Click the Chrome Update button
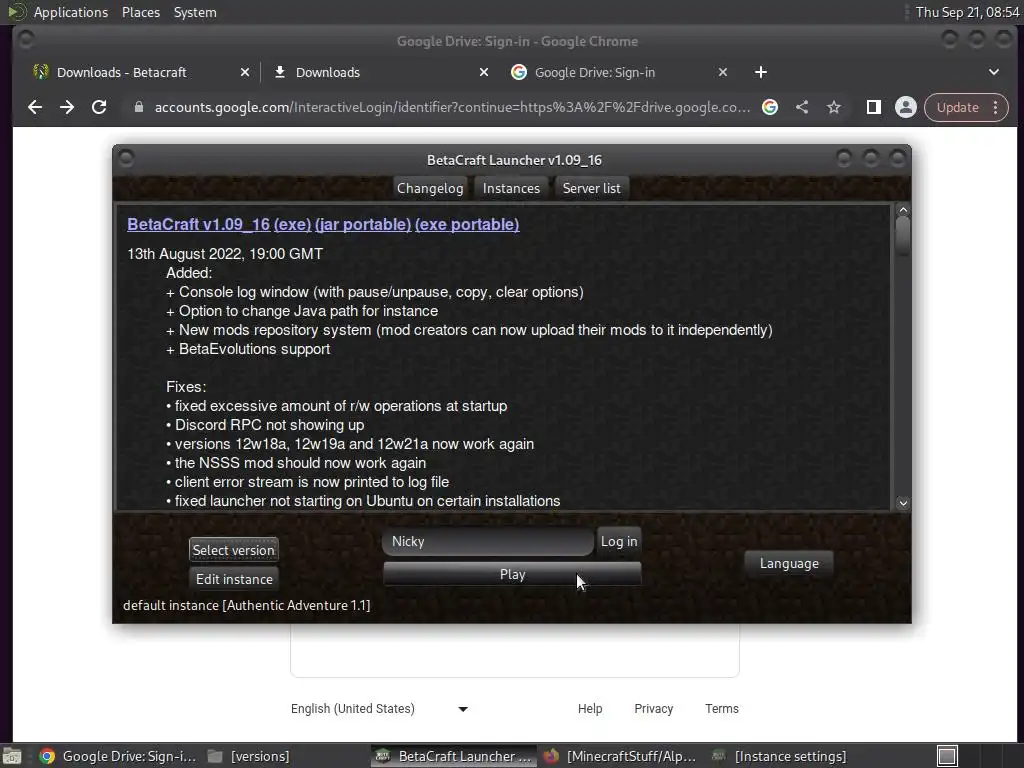Image resolution: width=1024 pixels, height=768 pixels. click(957, 107)
